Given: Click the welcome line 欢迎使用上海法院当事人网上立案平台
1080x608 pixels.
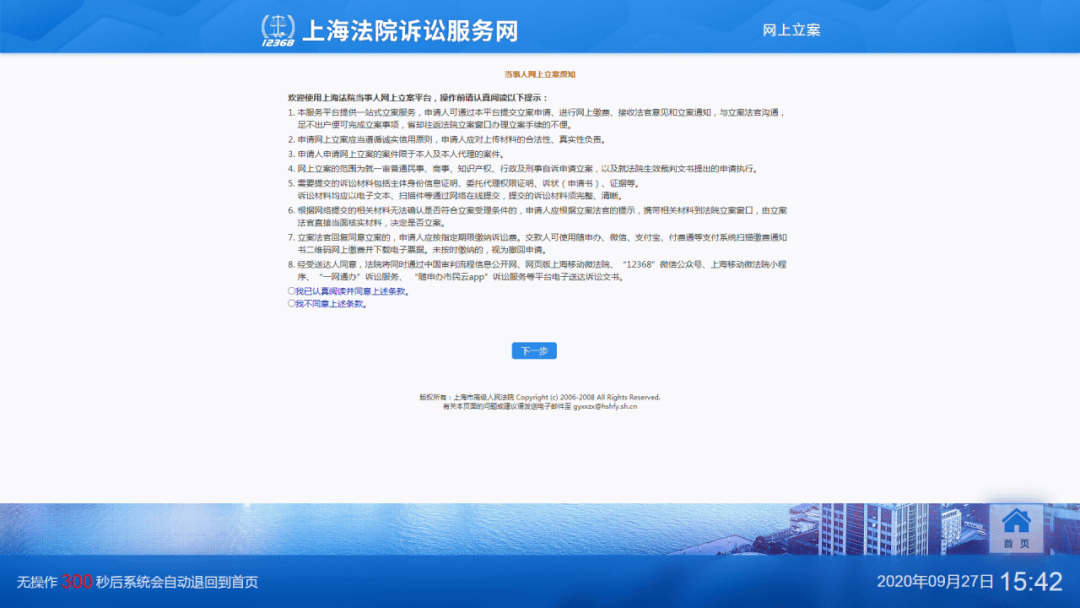Looking at the screenshot, I should 417,98.
